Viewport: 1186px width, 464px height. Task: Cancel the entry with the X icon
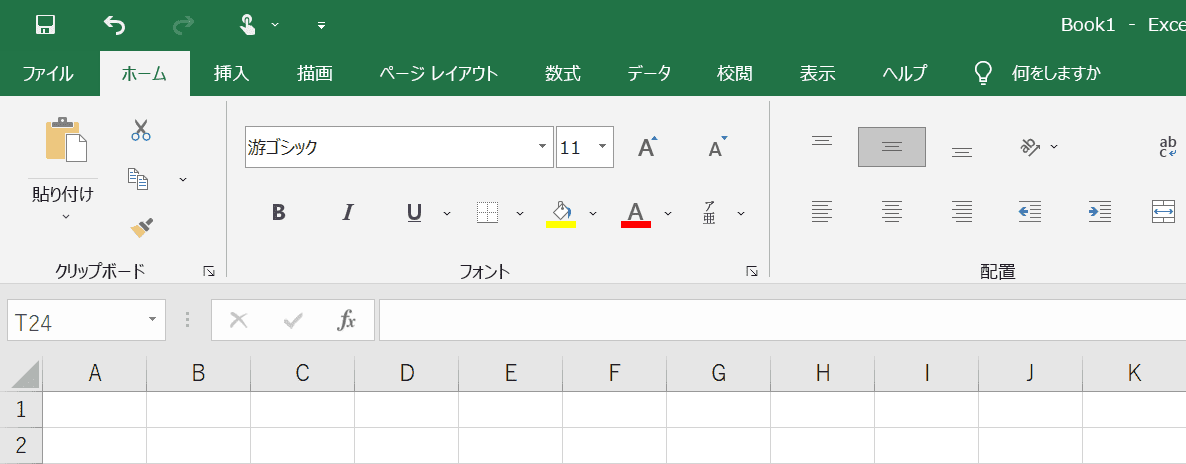click(238, 321)
